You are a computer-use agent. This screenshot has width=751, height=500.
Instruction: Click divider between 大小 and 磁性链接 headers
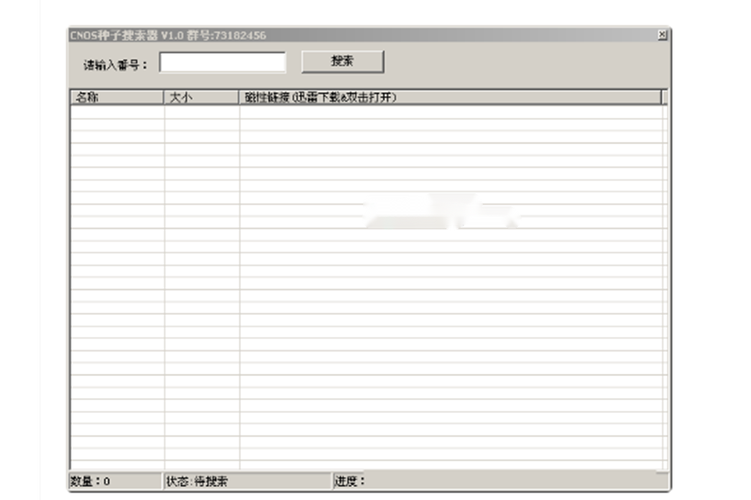[239, 98]
